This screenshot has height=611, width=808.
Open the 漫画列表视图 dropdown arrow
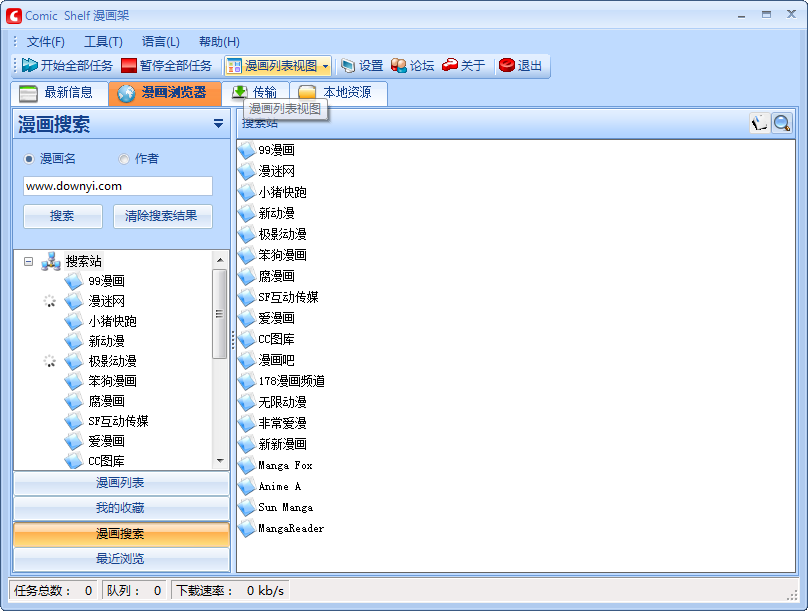pos(325,66)
